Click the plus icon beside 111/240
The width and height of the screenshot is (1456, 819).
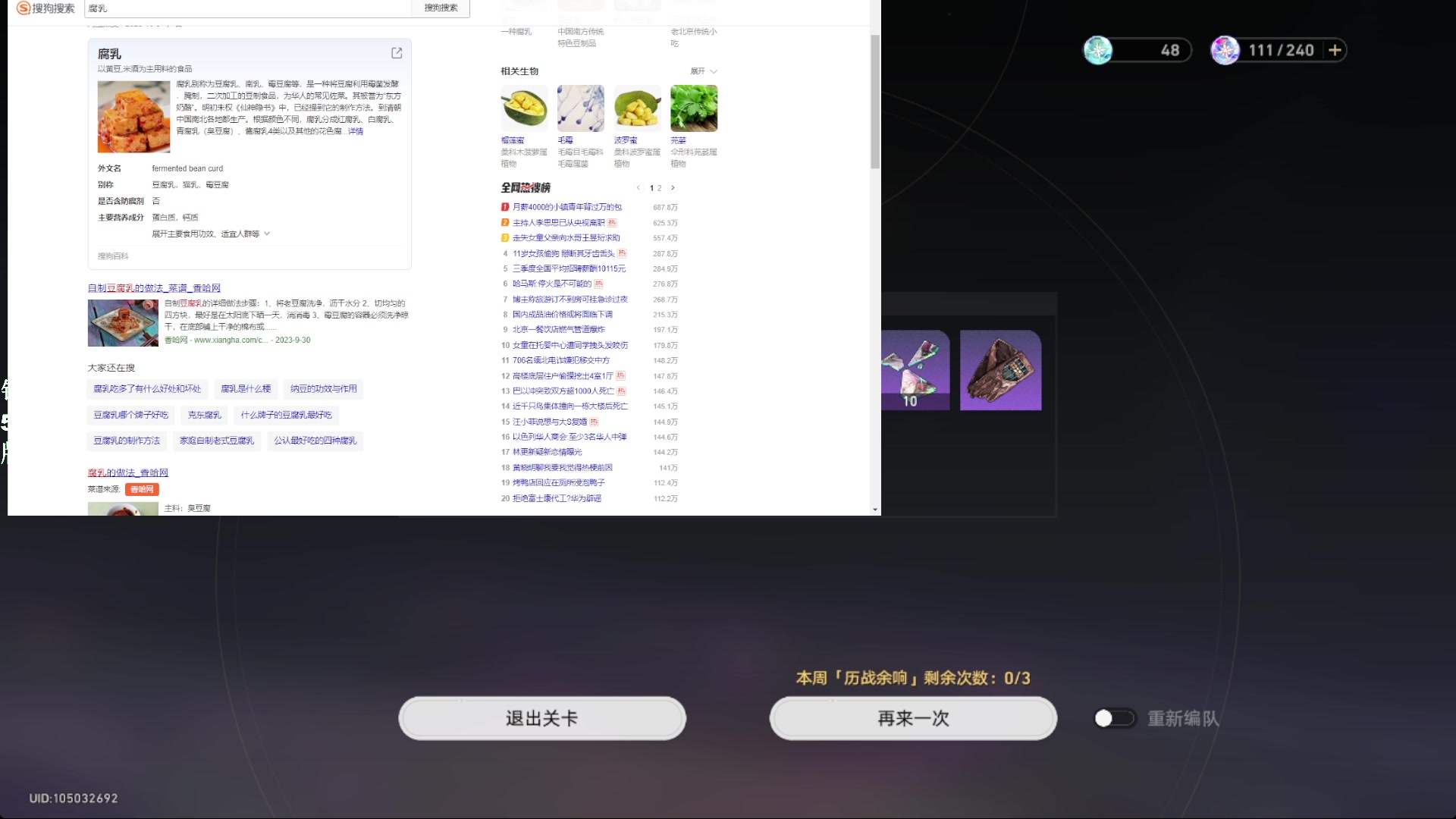(x=1335, y=50)
